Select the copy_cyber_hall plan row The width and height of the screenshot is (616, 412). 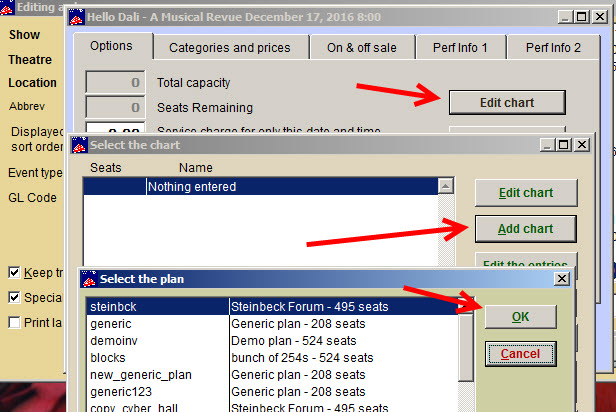(x=272, y=407)
